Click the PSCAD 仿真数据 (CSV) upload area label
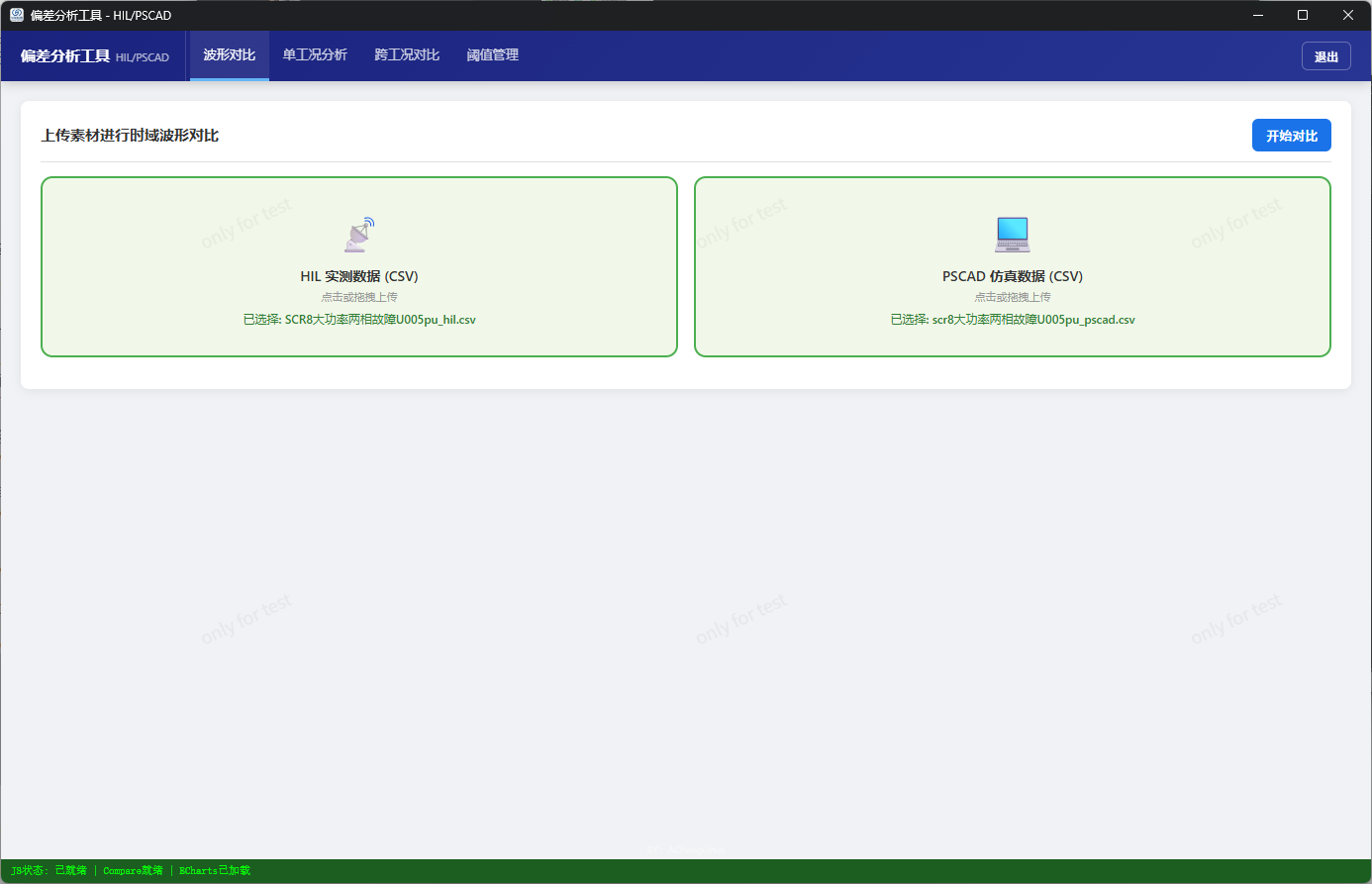The width and height of the screenshot is (1372, 884). 1013,276
